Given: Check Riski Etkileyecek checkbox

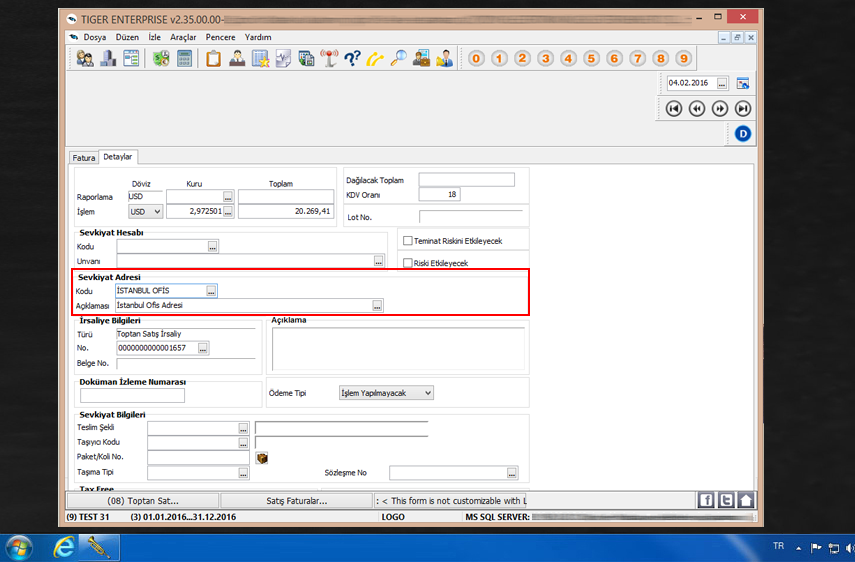Looking at the screenshot, I should (407, 263).
